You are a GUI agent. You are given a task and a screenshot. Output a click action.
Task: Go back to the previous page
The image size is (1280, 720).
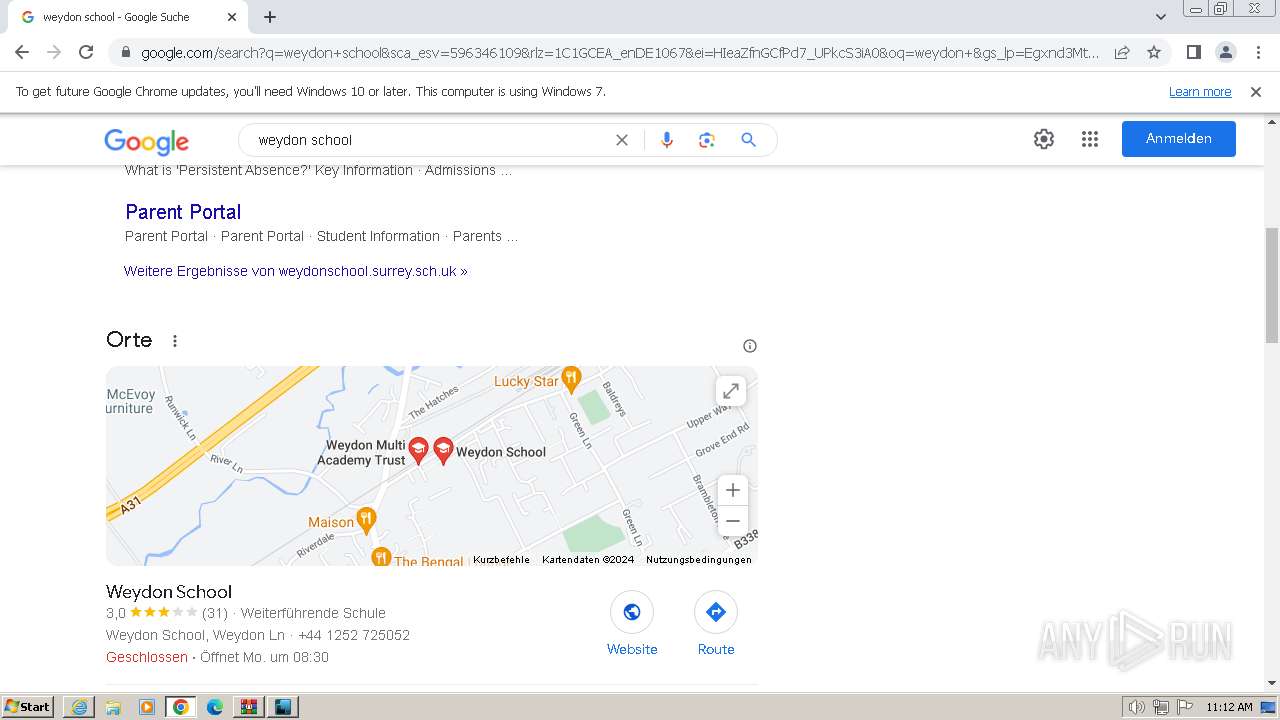pos(22,52)
